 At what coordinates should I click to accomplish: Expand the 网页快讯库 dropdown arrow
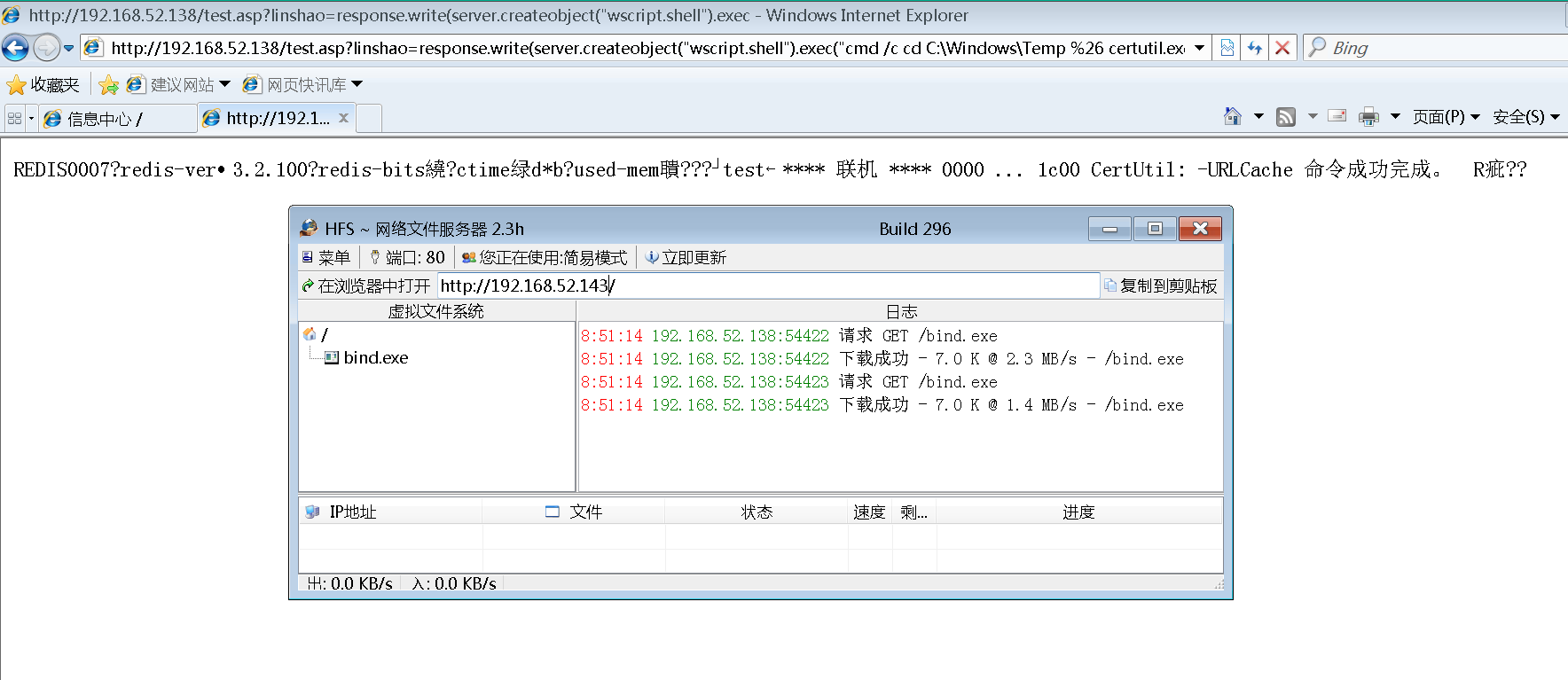pos(357,84)
